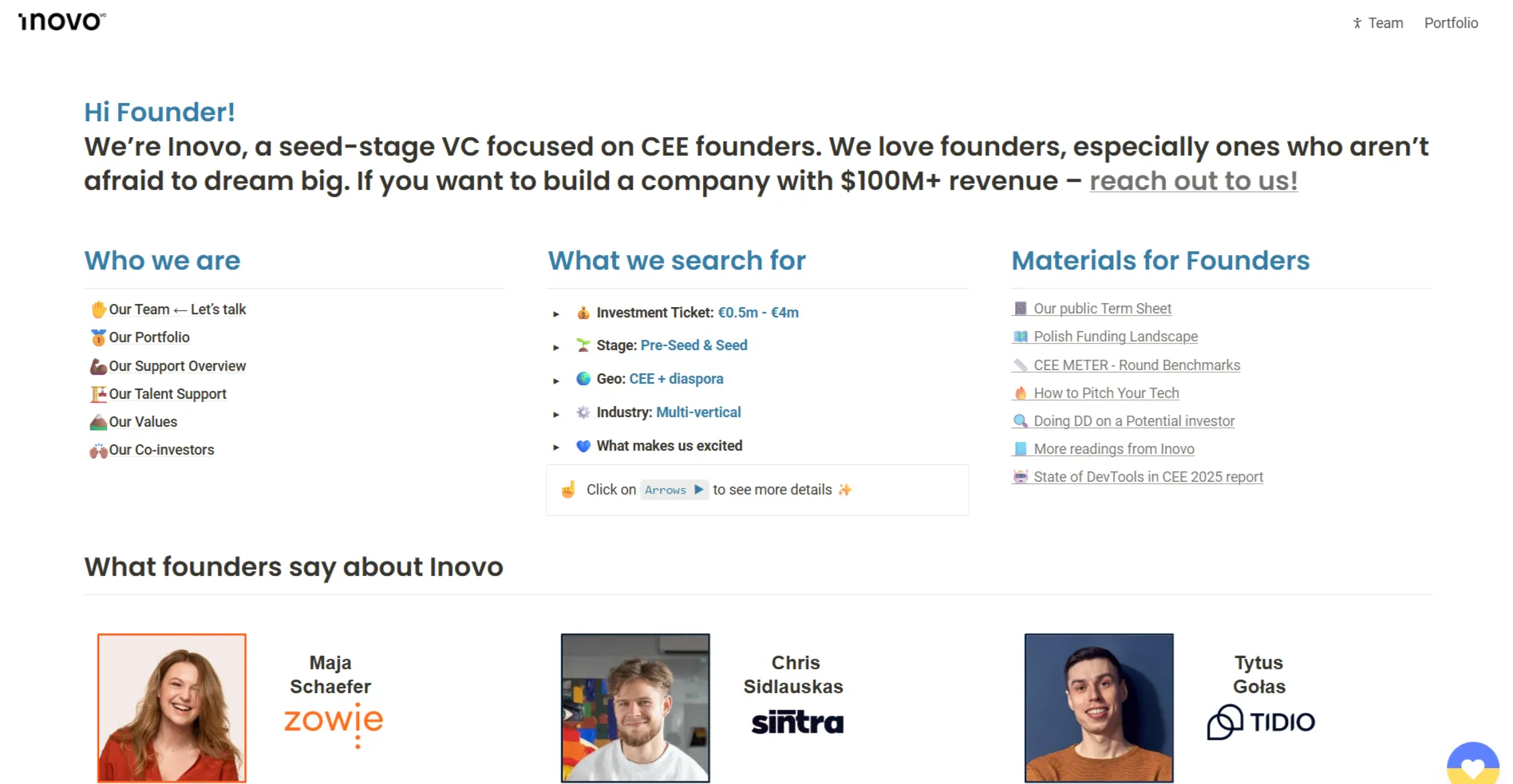1513x784 pixels.
Task: Expand the Investment Ticket toggle arrow
Action: [556, 314]
